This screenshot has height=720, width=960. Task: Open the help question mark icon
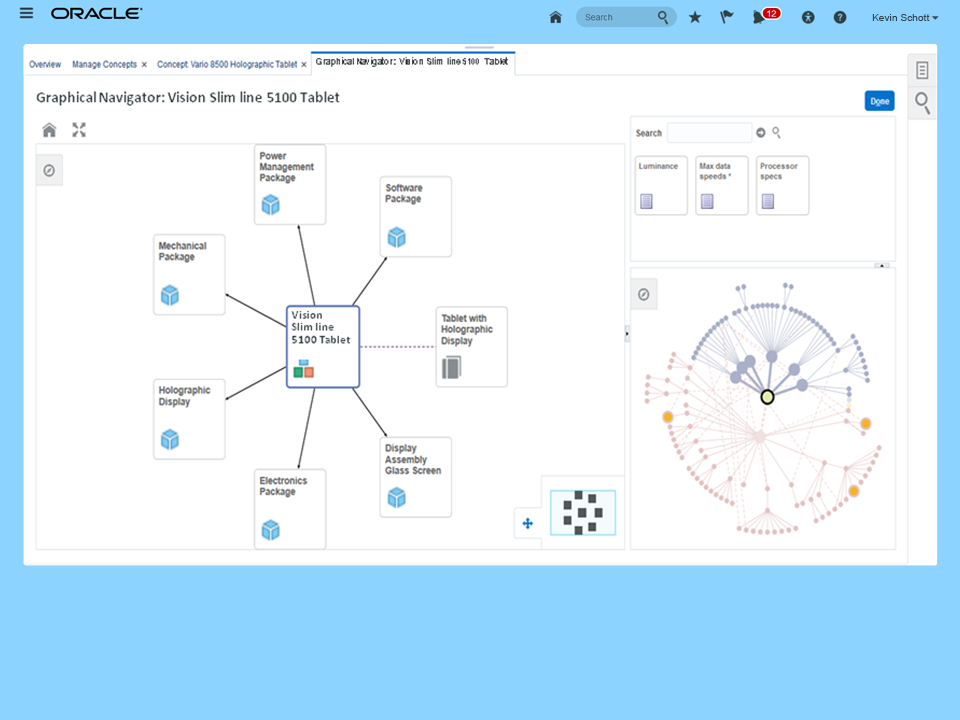tap(840, 18)
